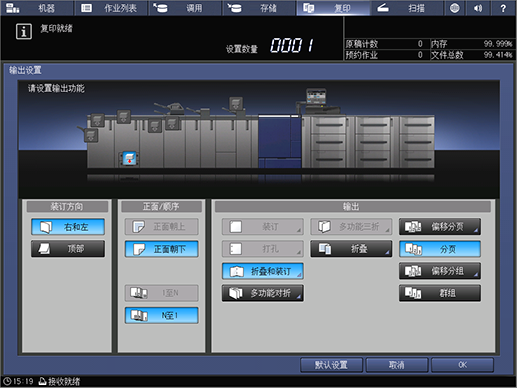Click the touch panel monitor on the machine illustration
This screenshot has width=517, height=388.
(316, 96)
